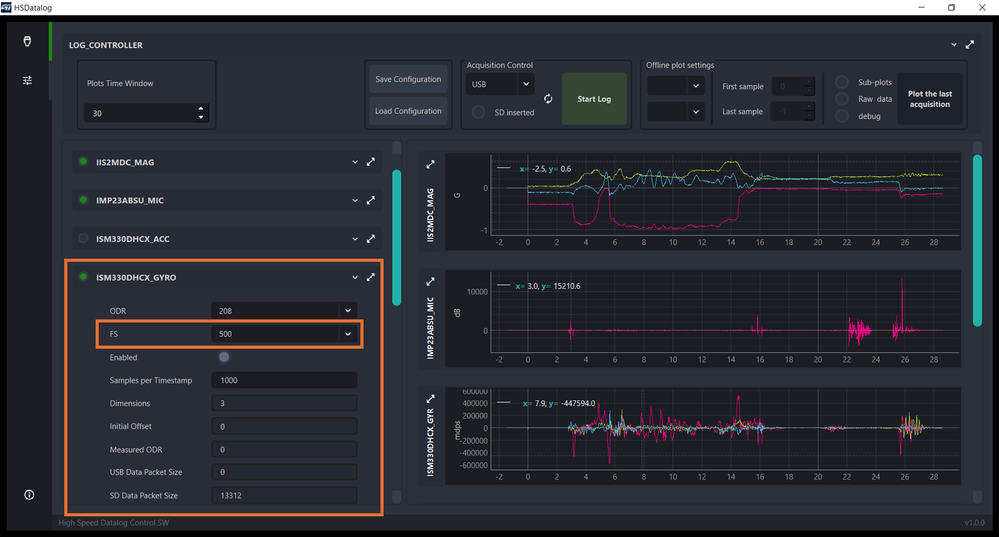The height and width of the screenshot is (537, 999).
Task: Click the IIS2MDC_MAG sensor name
Action: pyautogui.click(x=125, y=162)
